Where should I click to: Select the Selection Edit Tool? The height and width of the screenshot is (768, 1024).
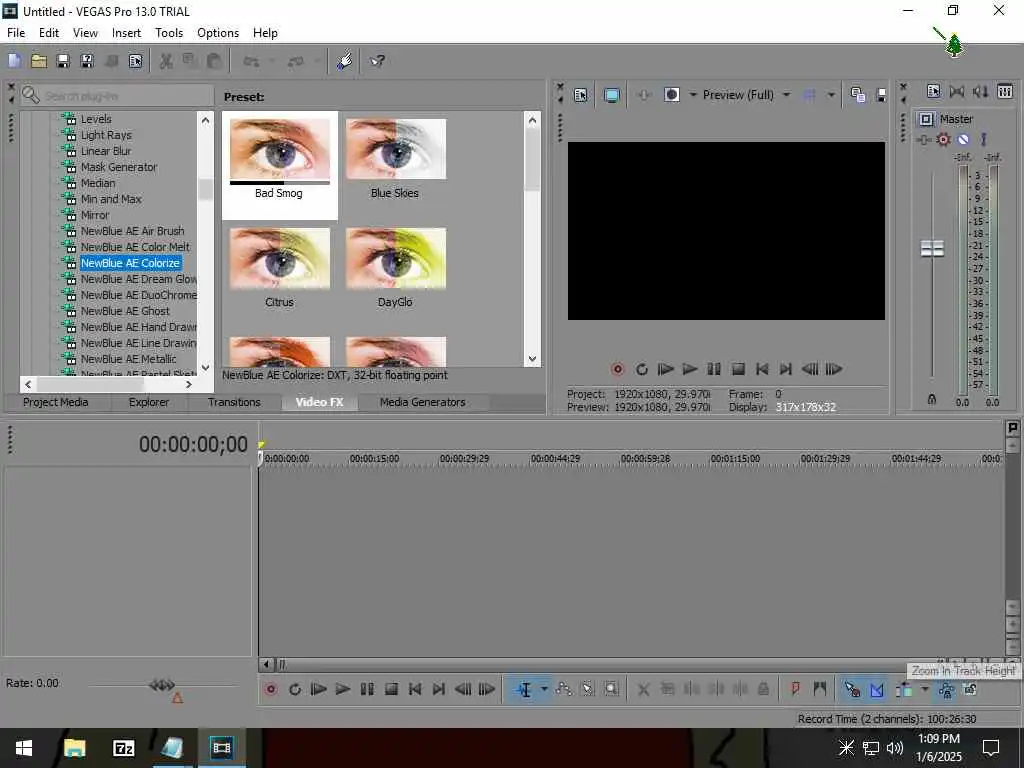pos(587,689)
